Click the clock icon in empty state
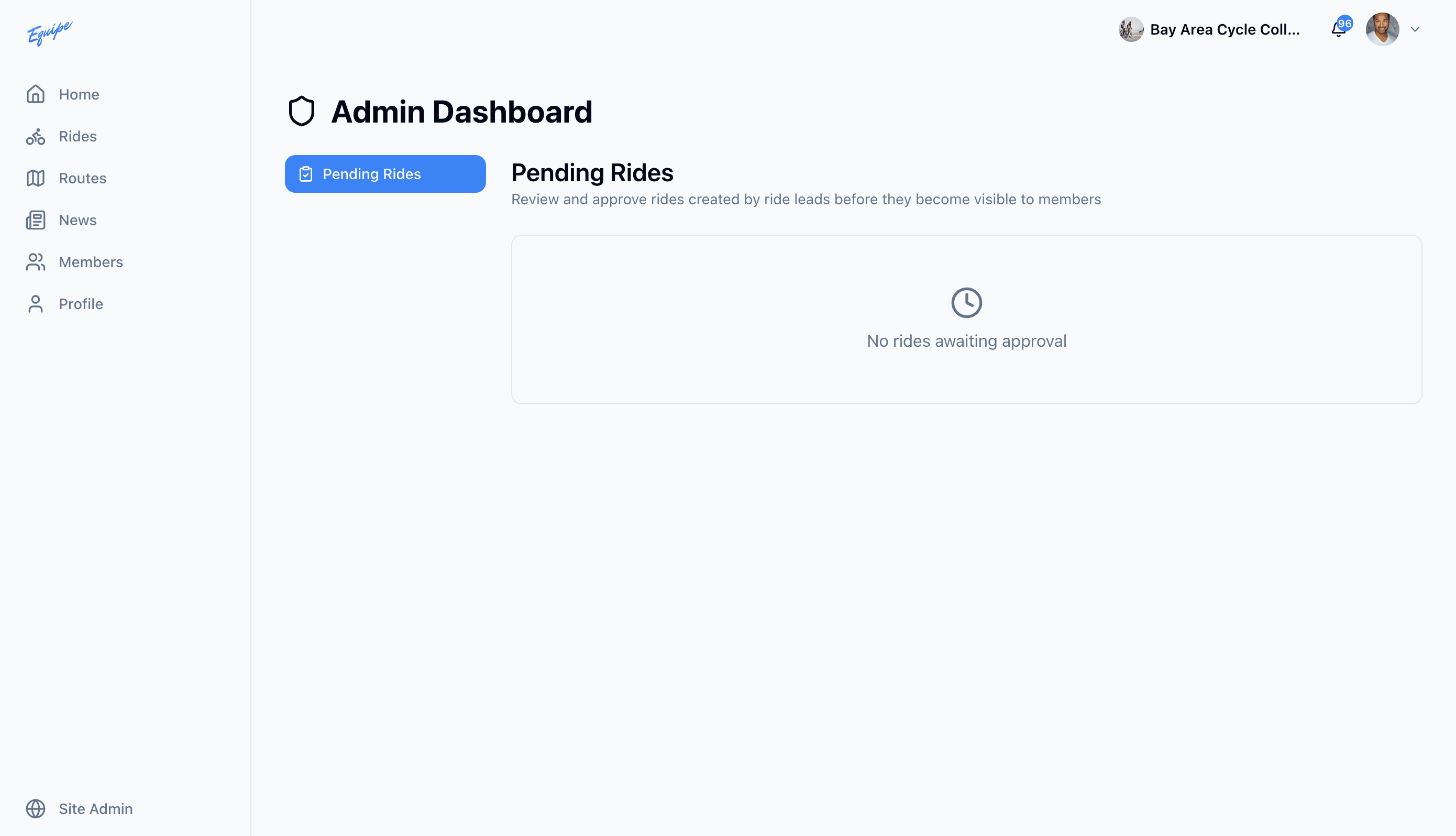The height and width of the screenshot is (836, 1456). click(966, 303)
